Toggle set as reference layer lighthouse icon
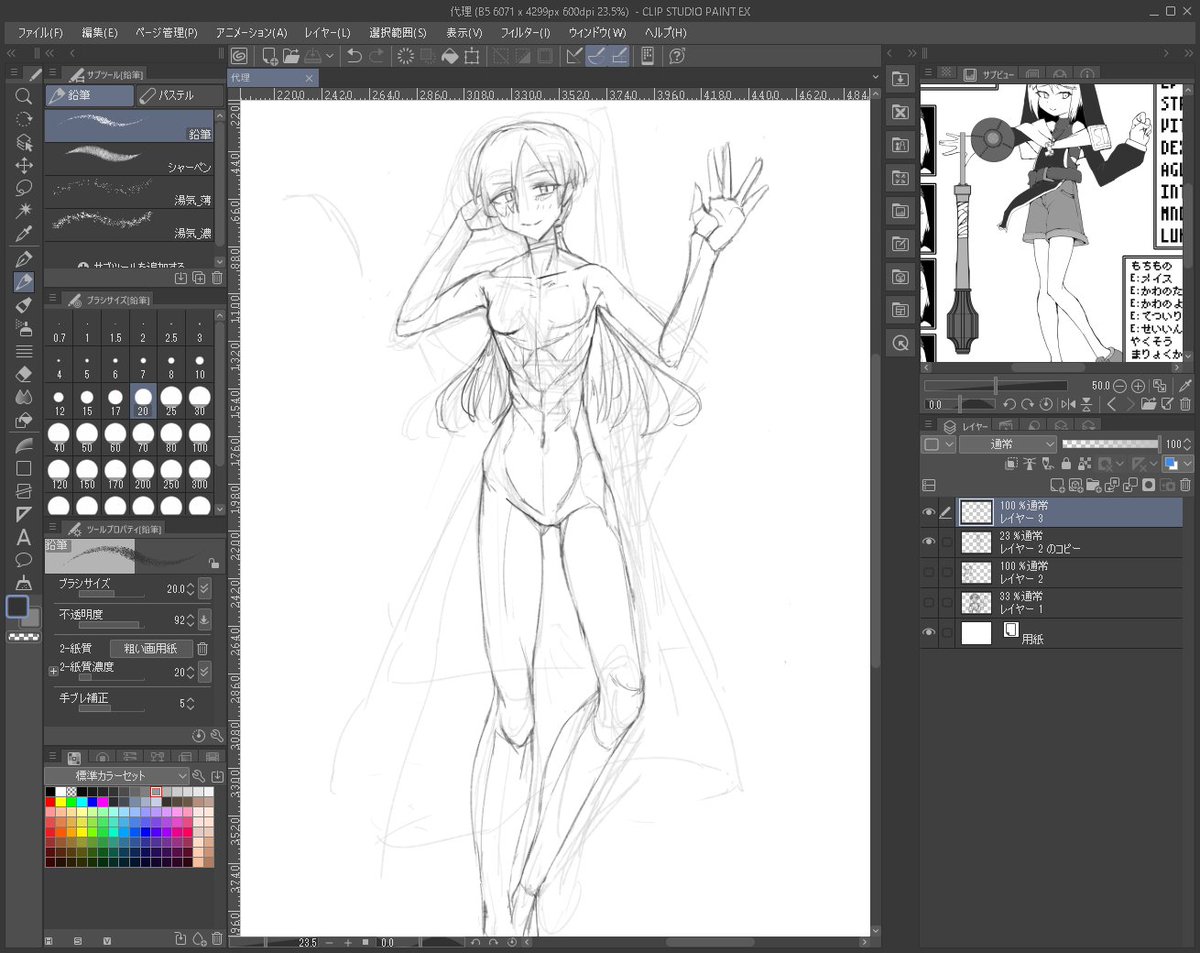1200x953 pixels. click(1030, 464)
